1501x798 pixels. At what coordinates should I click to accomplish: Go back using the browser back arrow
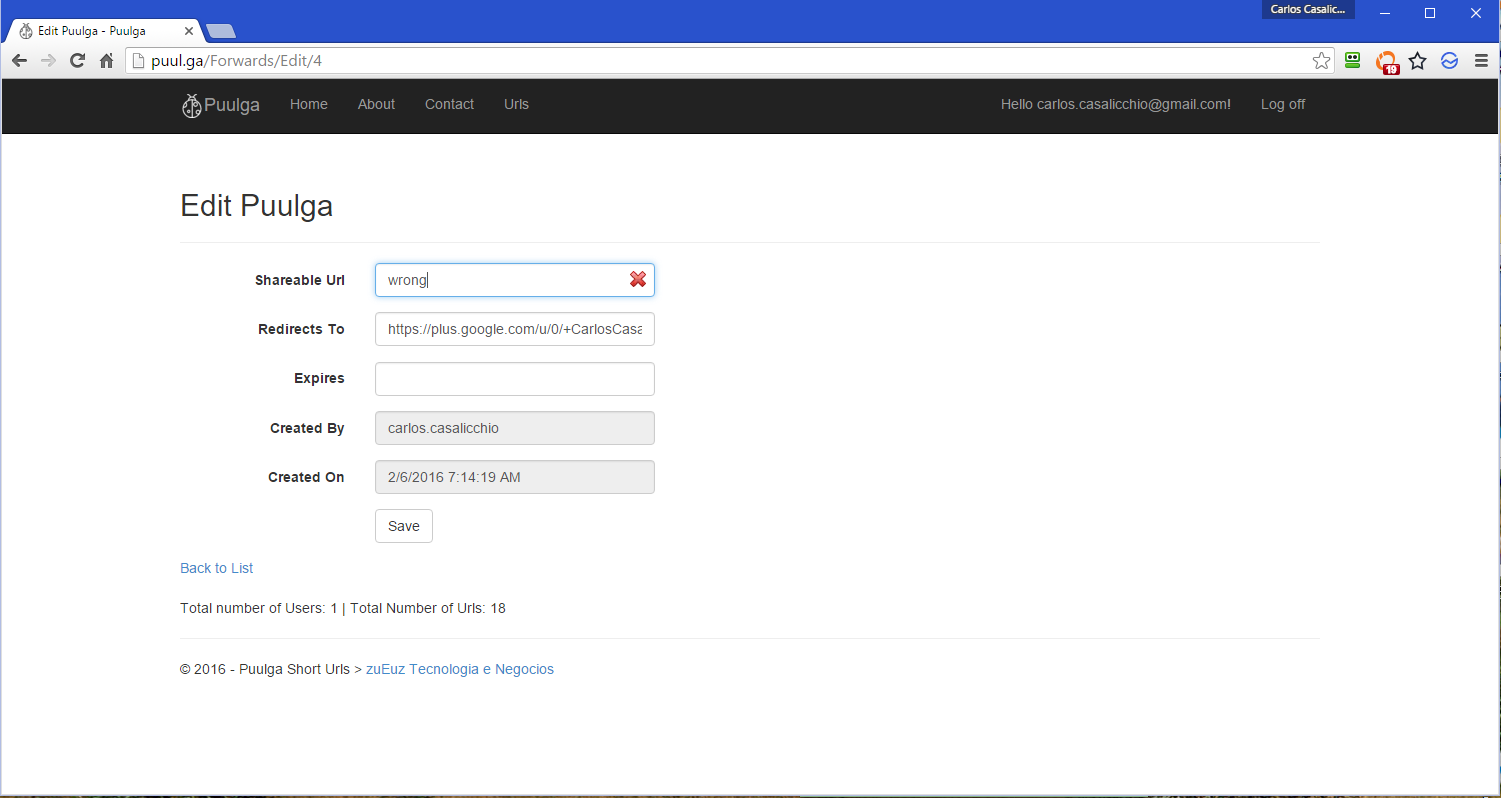pyautogui.click(x=19, y=61)
